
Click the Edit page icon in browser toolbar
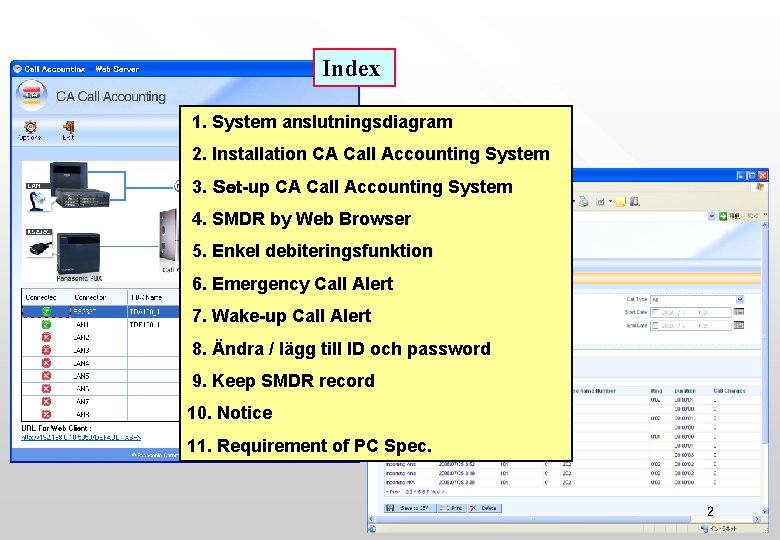pyautogui.click(x=600, y=202)
